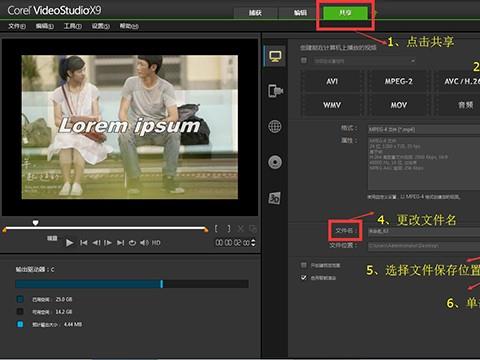Play the preview video
Viewport: 480px width, 360px height.
[x=69, y=243]
